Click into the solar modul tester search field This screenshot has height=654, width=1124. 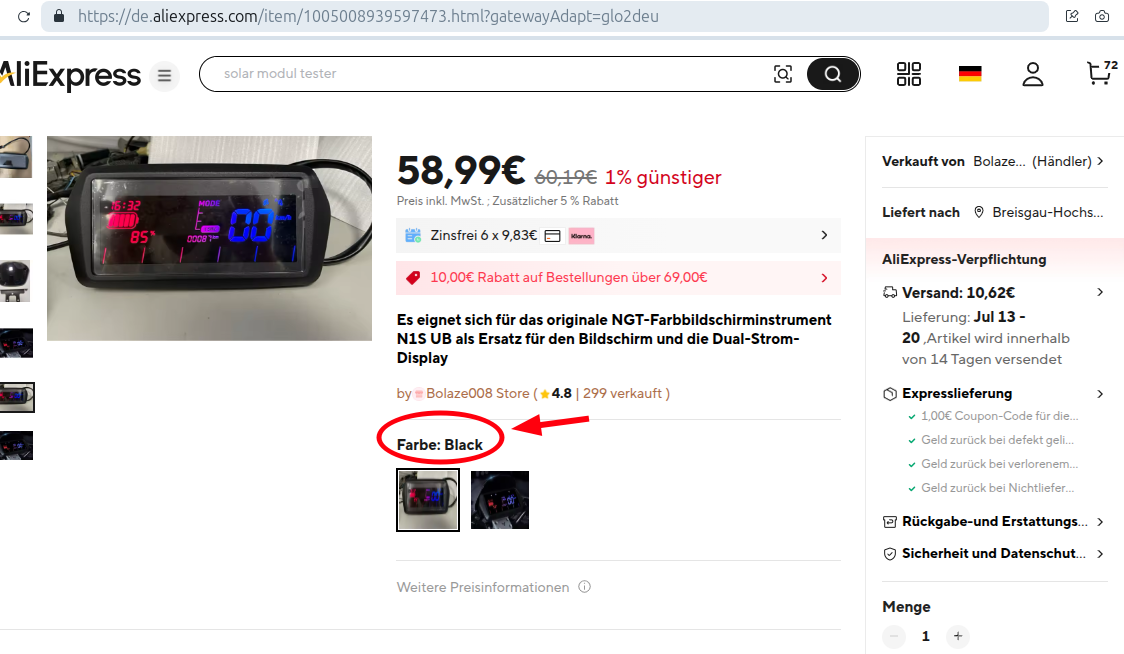(487, 74)
